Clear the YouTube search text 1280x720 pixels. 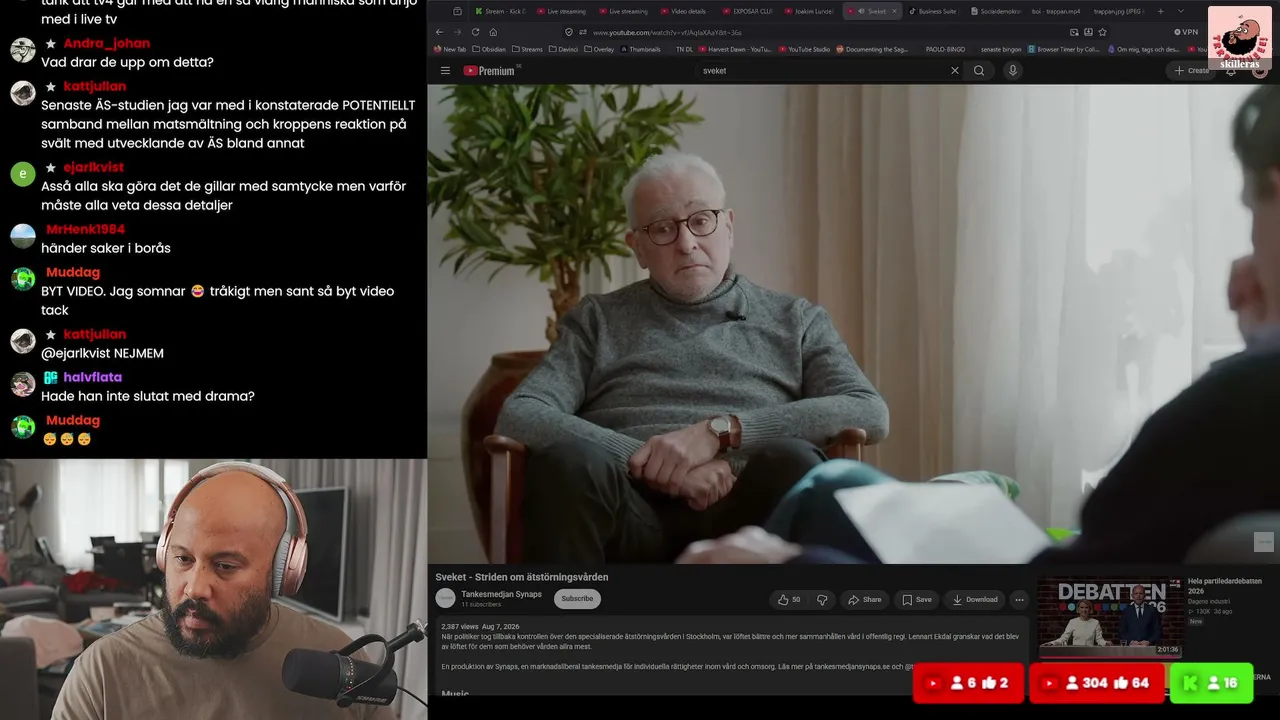tap(954, 71)
